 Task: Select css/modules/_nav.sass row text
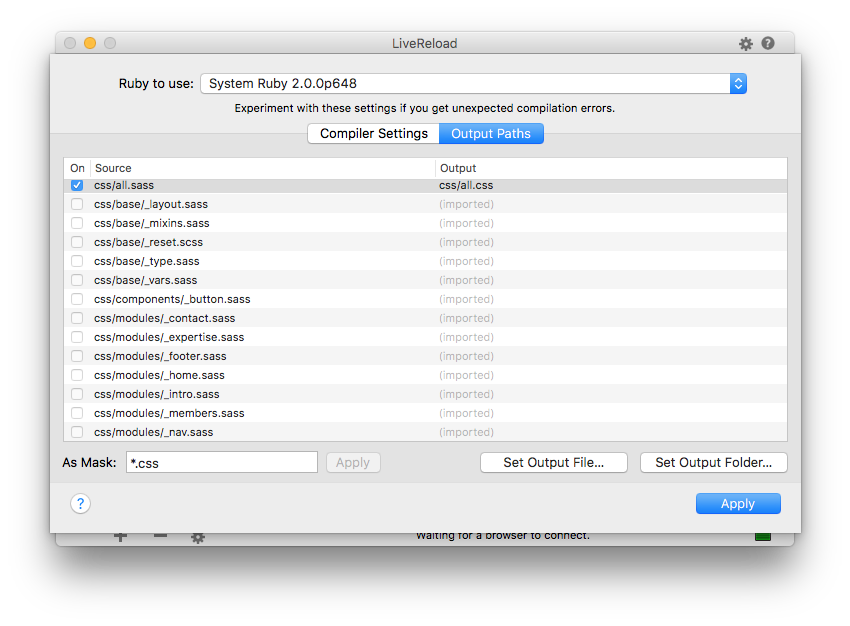153,432
